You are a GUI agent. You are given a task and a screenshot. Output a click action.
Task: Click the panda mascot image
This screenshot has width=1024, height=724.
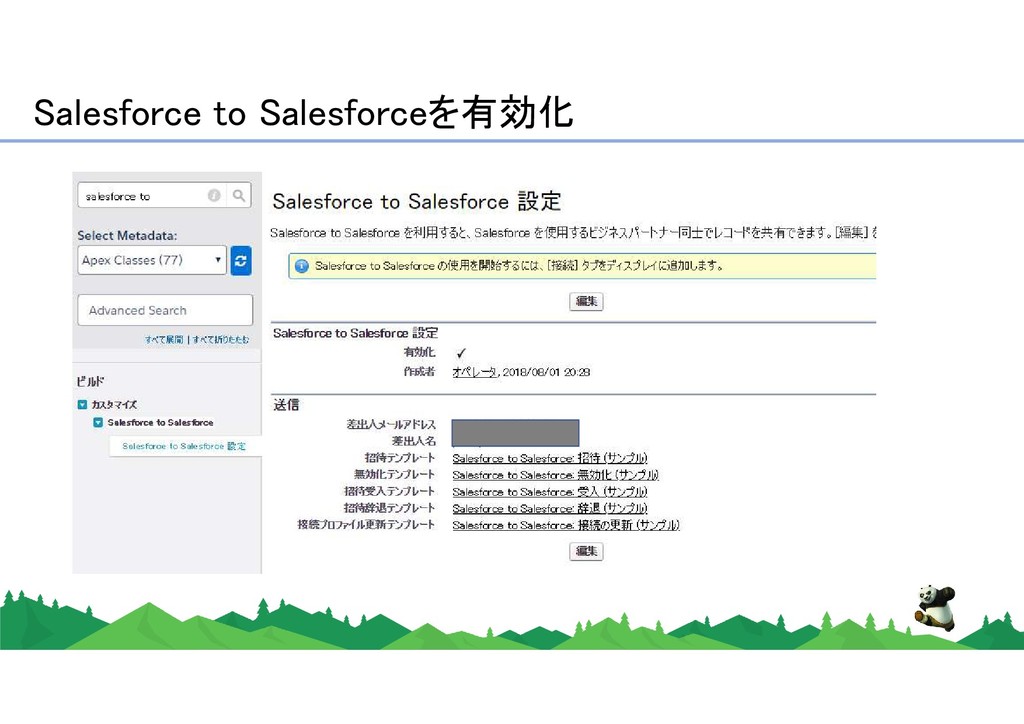tap(935, 608)
